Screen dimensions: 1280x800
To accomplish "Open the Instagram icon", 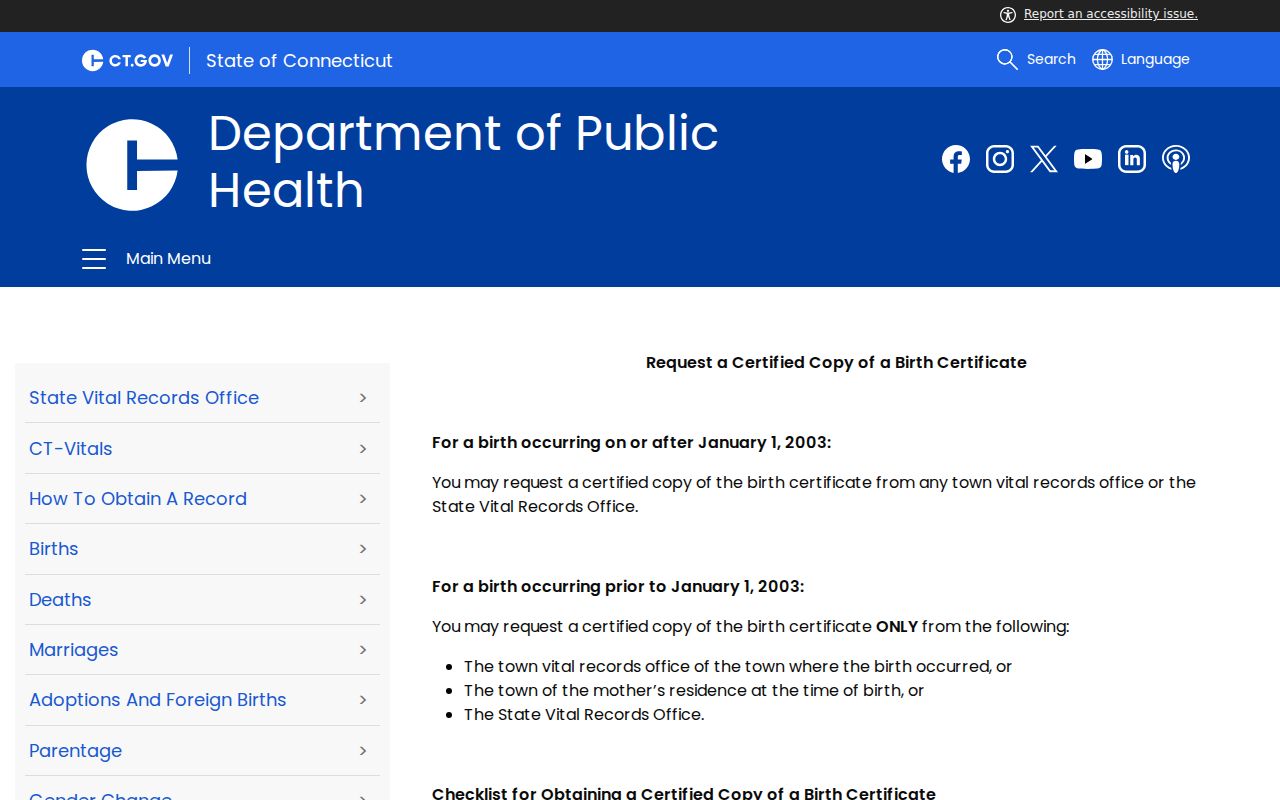I will click(x=1000, y=159).
